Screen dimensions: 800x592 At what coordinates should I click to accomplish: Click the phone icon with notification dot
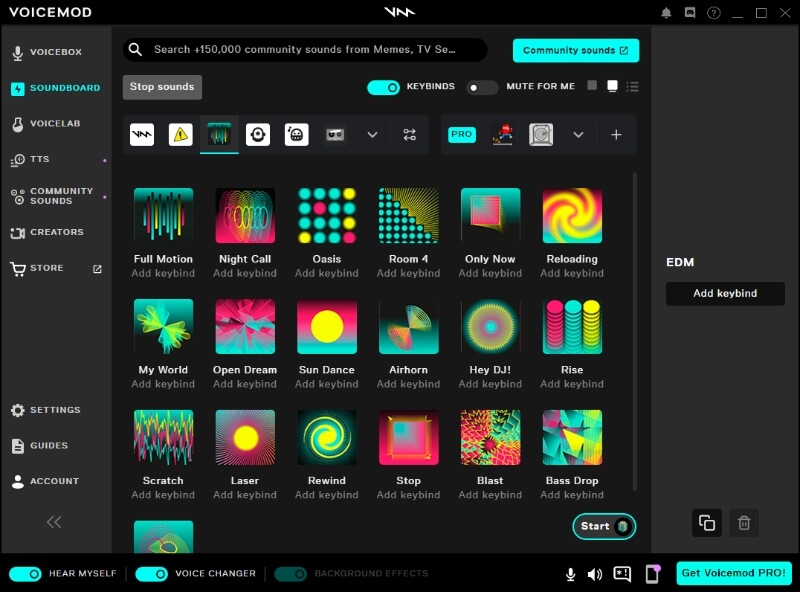point(651,574)
